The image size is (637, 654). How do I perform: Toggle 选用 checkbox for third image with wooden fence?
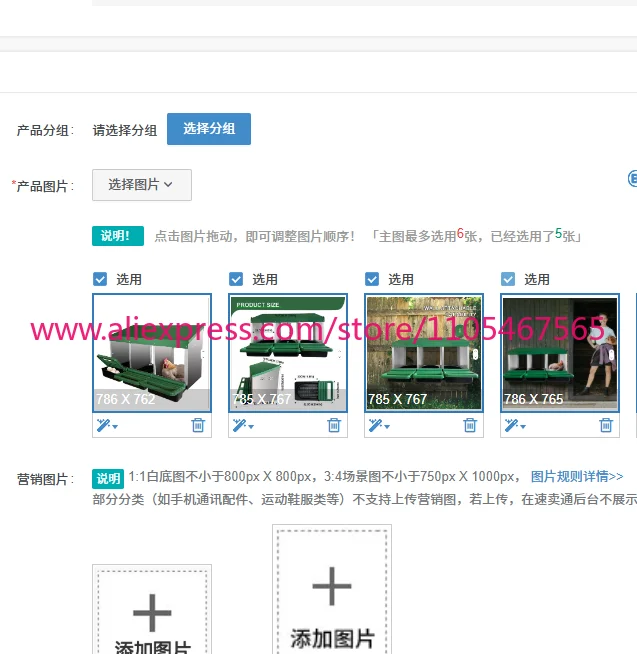[372, 279]
